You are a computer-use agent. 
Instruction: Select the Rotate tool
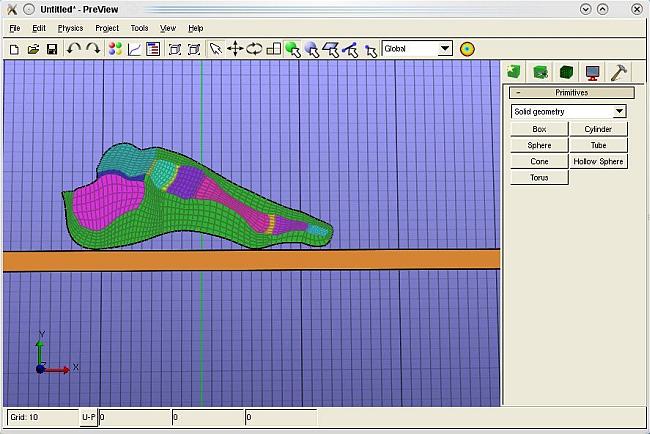pos(254,49)
